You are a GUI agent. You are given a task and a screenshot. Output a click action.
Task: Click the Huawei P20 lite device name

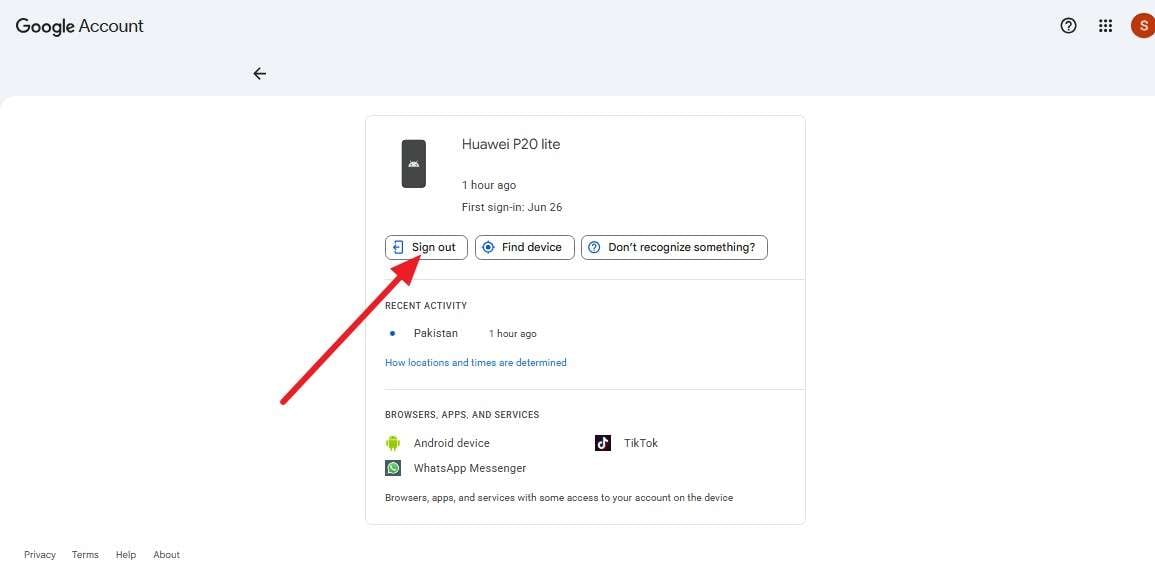[x=511, y=144]
